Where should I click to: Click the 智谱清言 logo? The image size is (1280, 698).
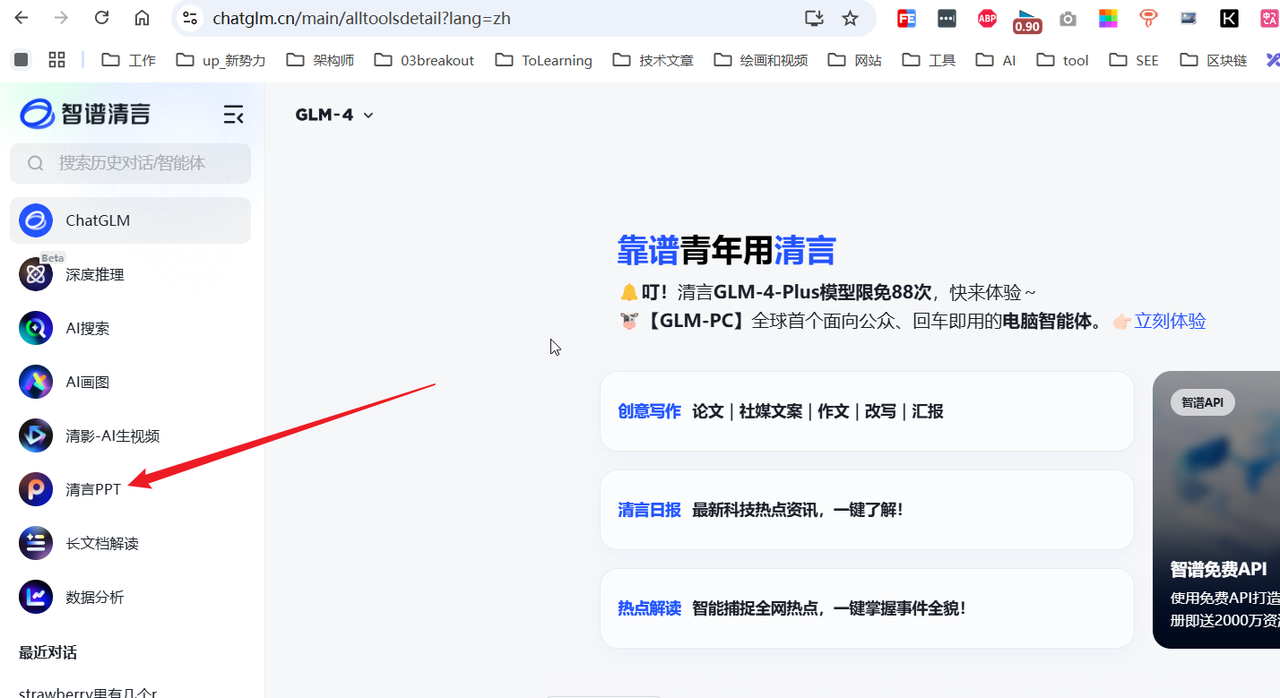[x=85, y=114]
